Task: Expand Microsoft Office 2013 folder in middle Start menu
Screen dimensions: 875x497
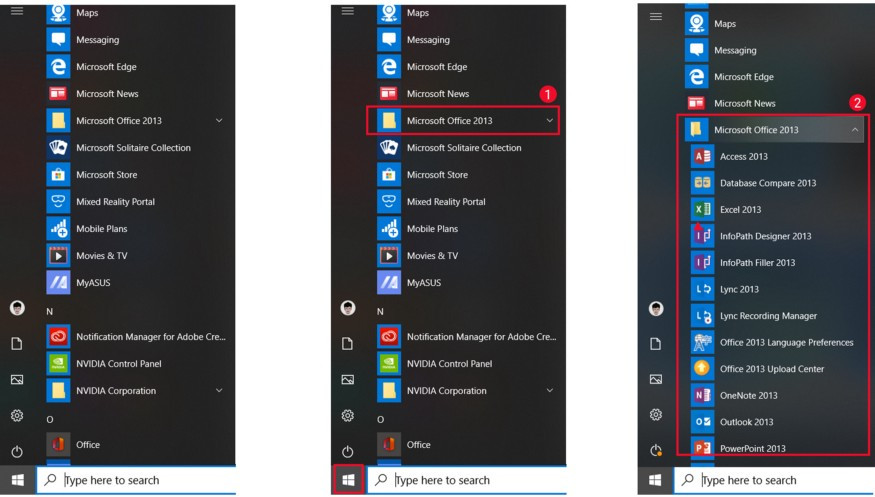Action: (x=463, y=120)
